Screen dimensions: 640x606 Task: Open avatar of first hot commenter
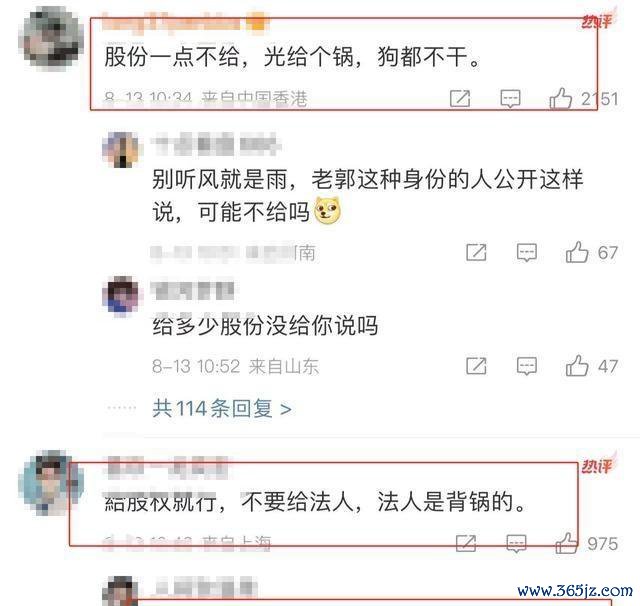[51, 39]
